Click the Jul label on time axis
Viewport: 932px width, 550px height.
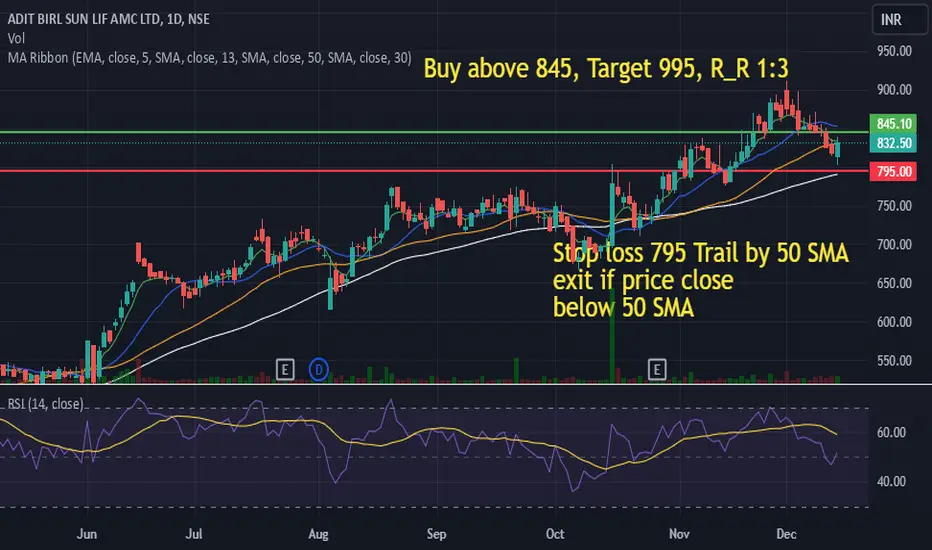pos(194,534)
